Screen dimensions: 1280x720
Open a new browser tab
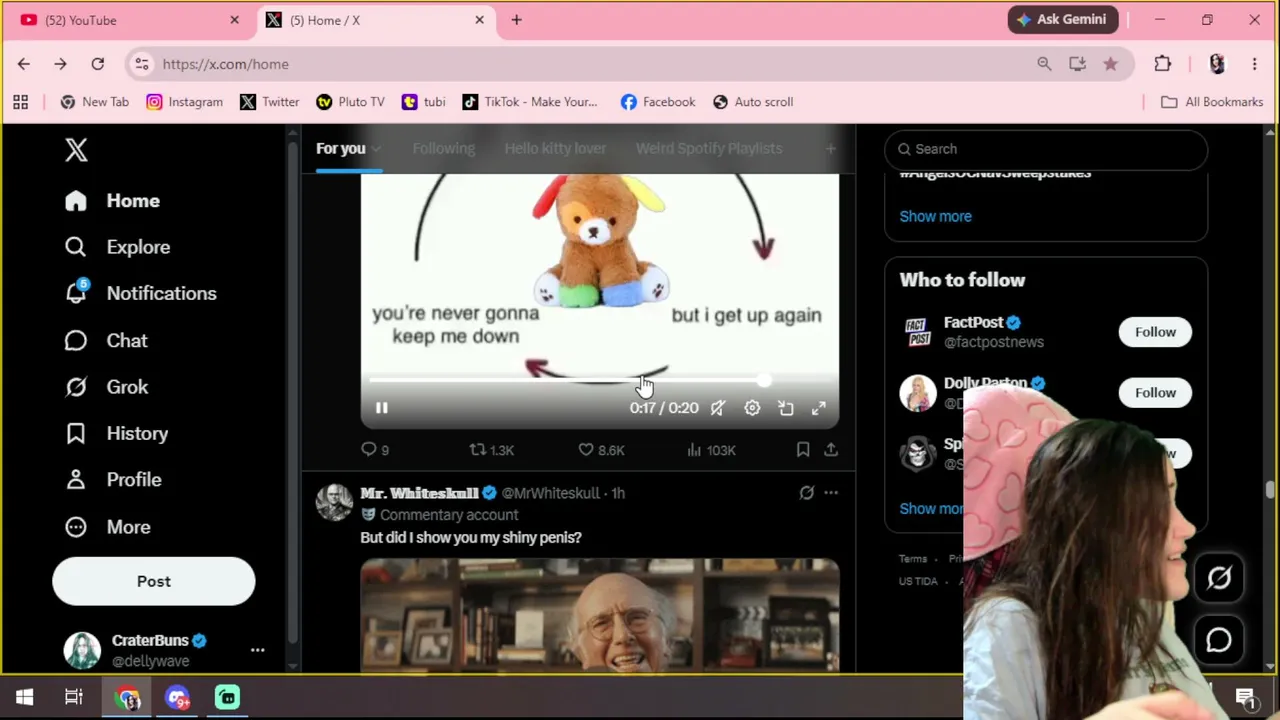[516, 20]
